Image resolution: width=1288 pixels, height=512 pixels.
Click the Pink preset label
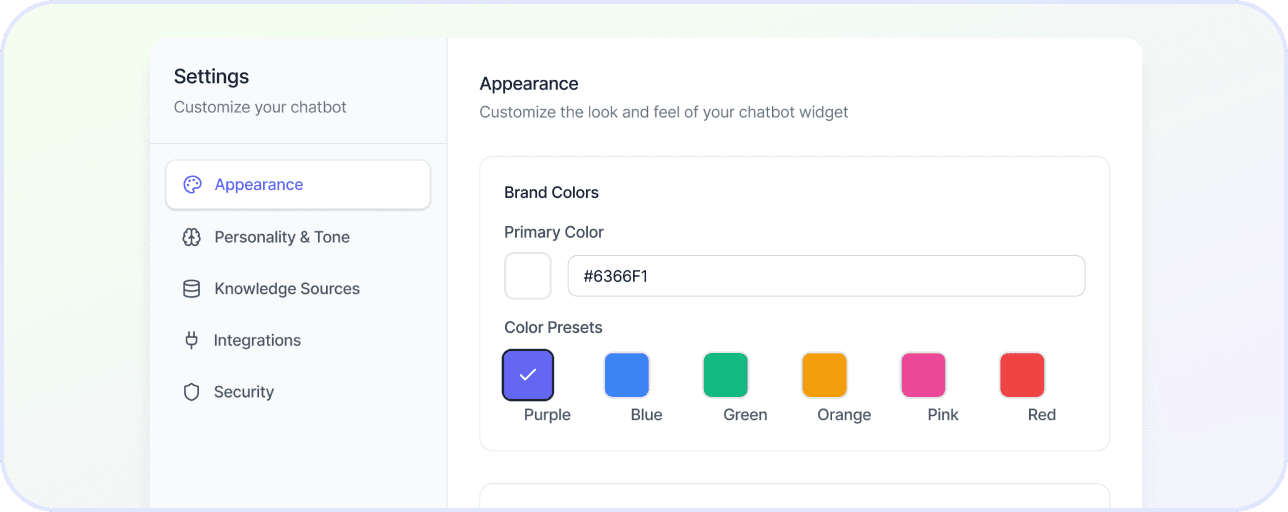click(943, 415)
